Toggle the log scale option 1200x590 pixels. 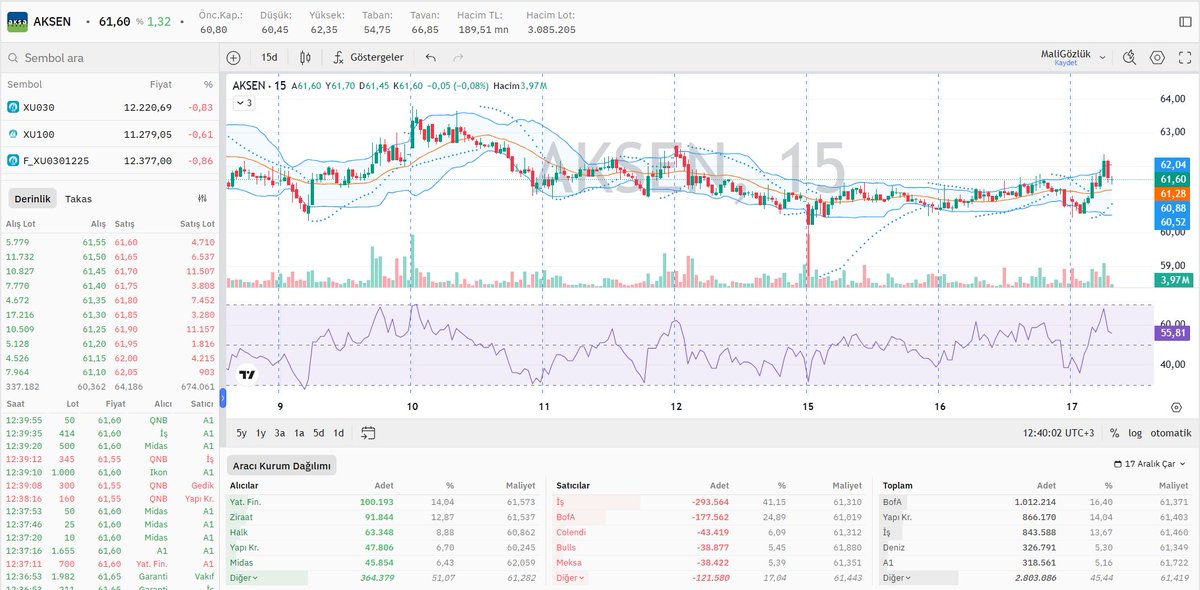(x=1134, y=433)
